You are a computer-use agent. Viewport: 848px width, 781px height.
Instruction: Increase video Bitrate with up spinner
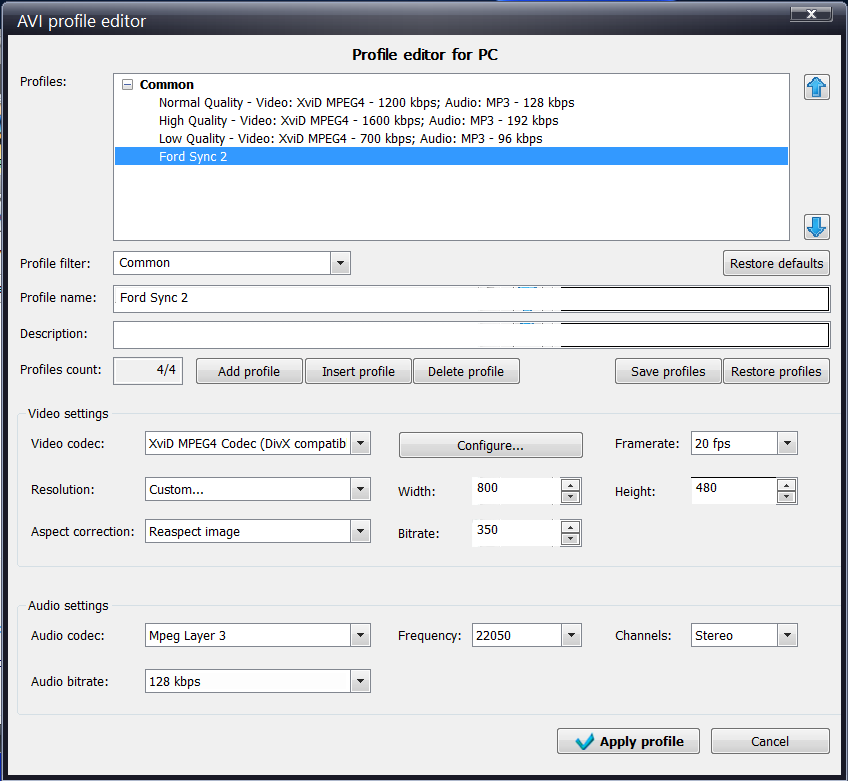pos(571,527)
